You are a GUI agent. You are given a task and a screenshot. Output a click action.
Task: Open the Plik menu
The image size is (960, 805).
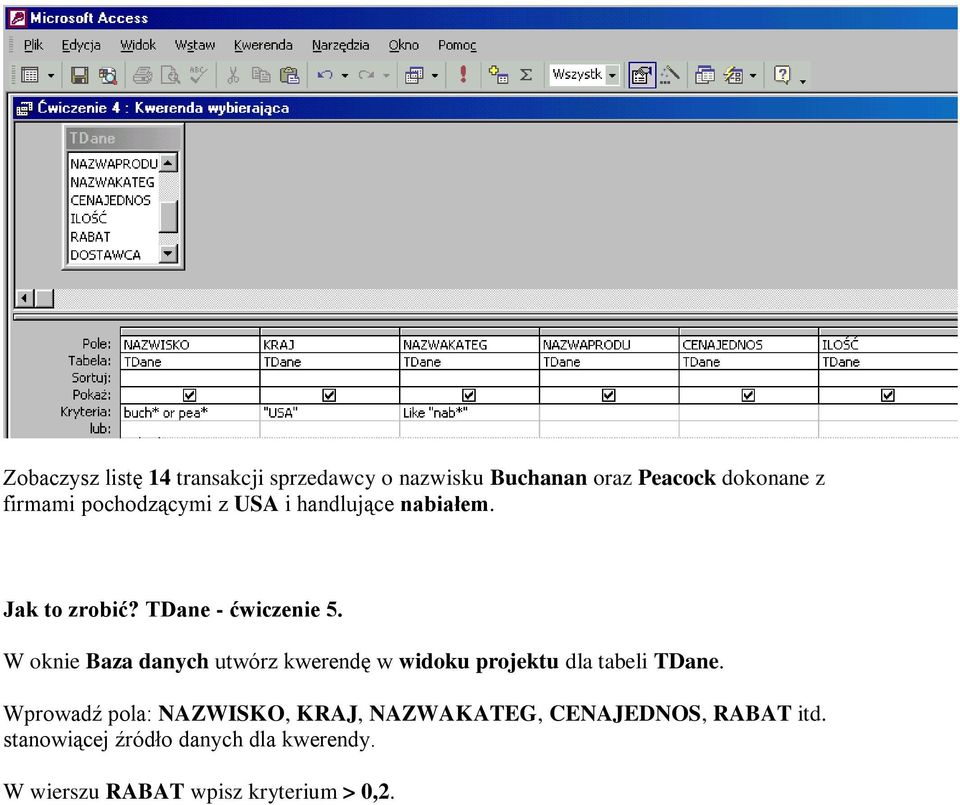[x=33, y=45]
